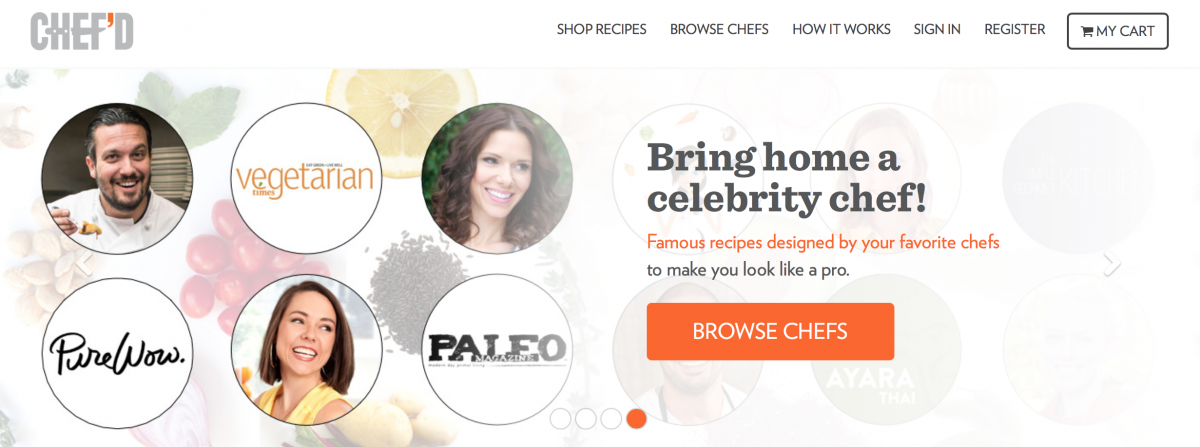This screenshot has width=1200, height=447.
Task: Select the long-haired woman portrait circle
Action: [x=497, y=179]
